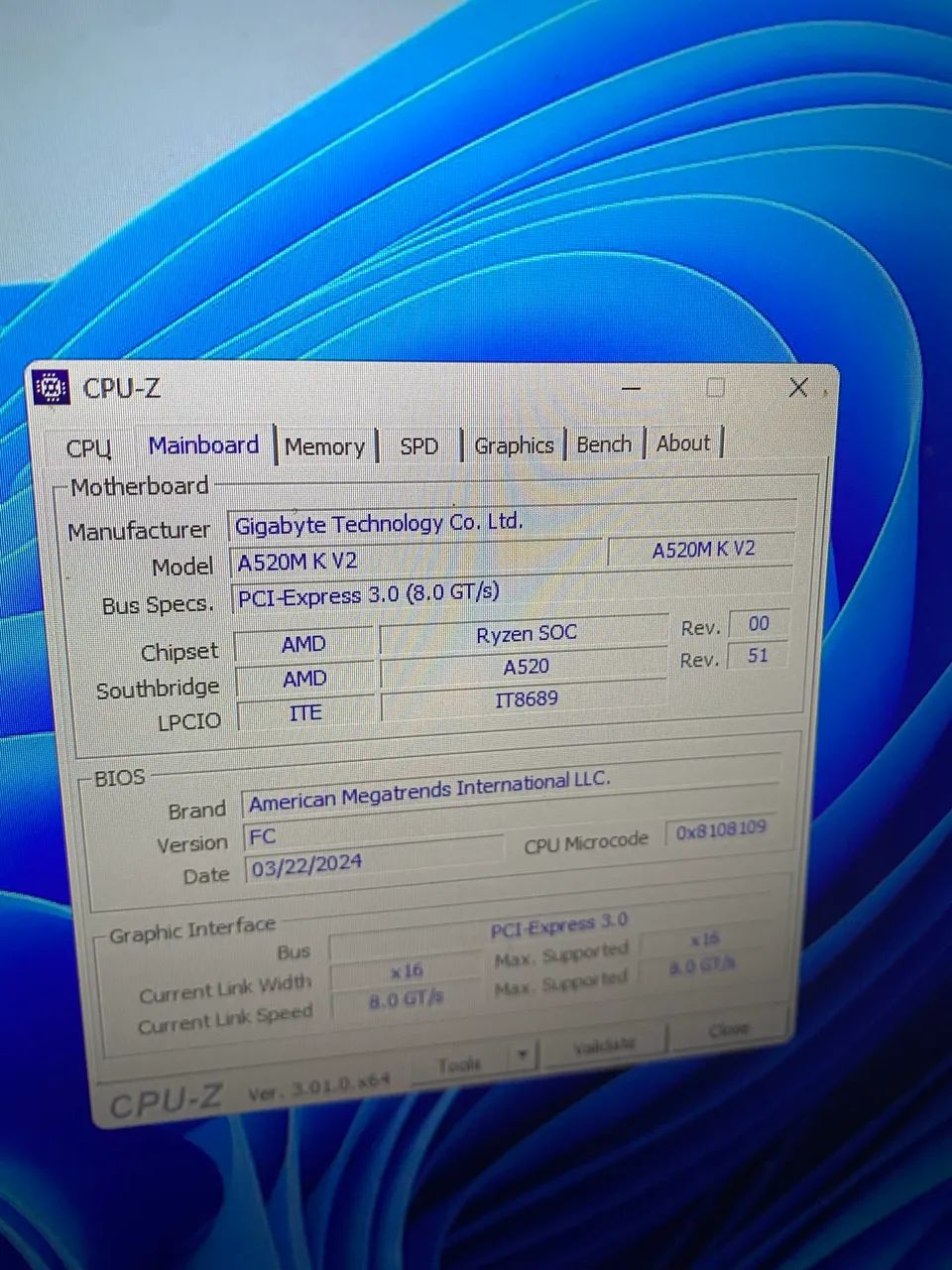952x1270 pixels.
Task: Click the Southbridge Rev. value 51
Action: click(x=759, y=656)
